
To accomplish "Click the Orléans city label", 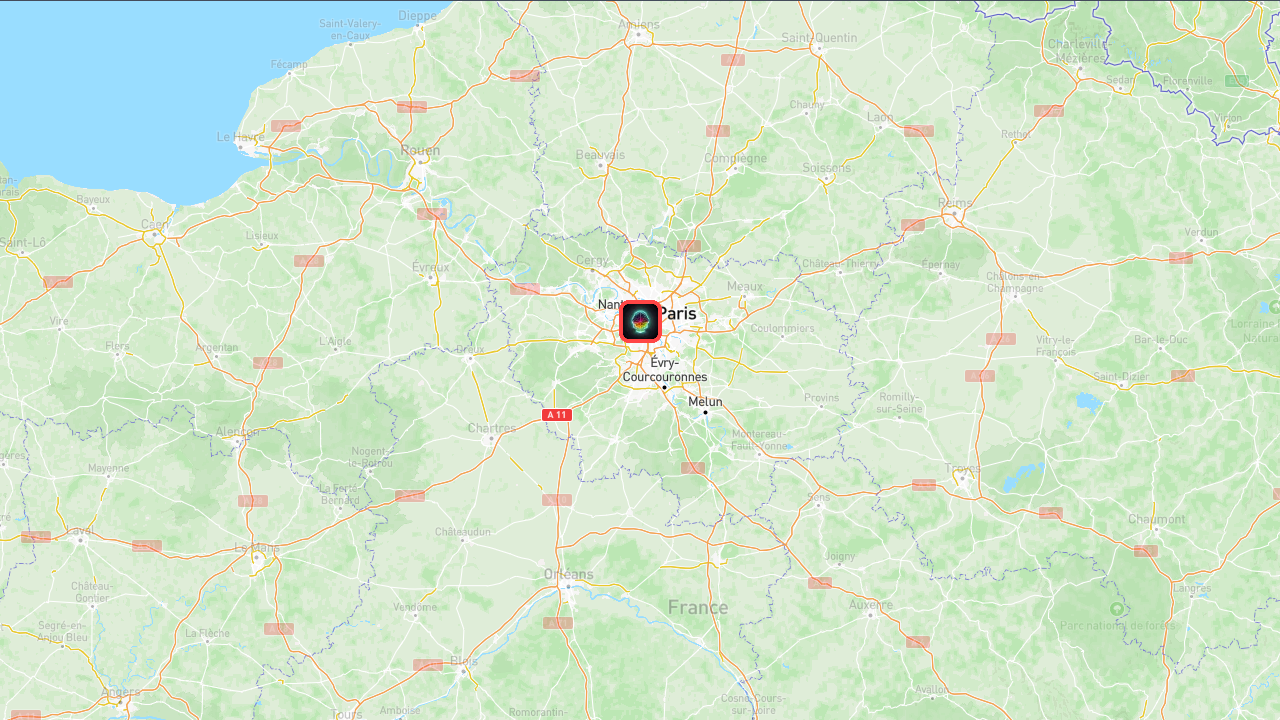I will pos(569,574).
